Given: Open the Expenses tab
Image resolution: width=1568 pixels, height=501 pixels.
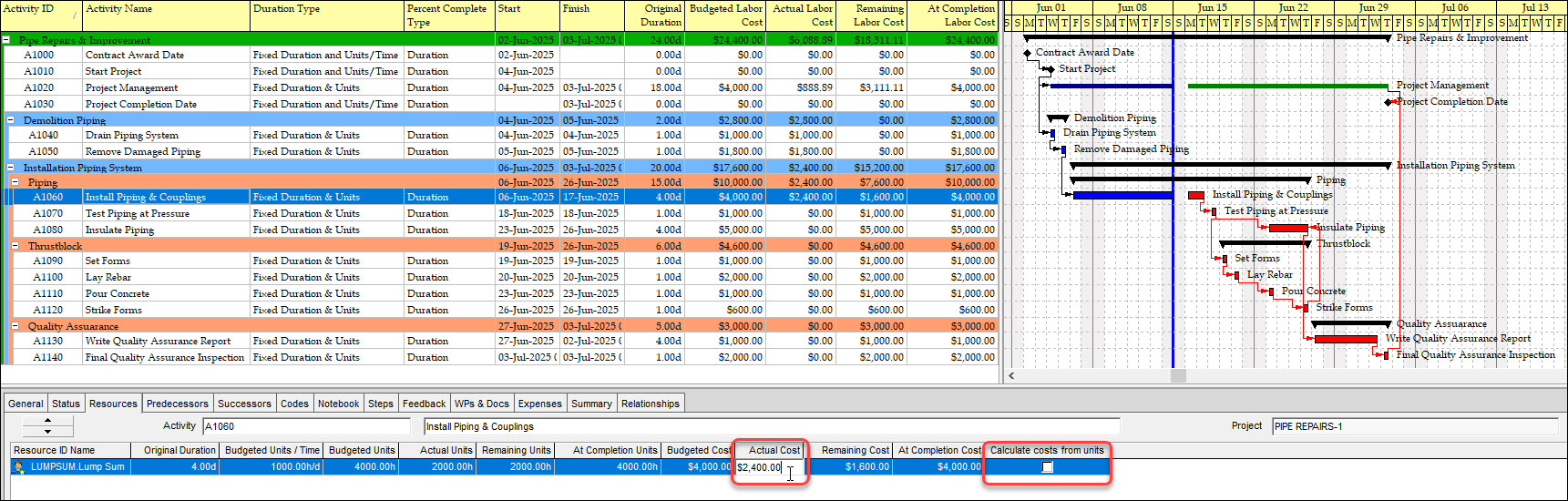Looking at the screenshot, I should click(539, 404).
